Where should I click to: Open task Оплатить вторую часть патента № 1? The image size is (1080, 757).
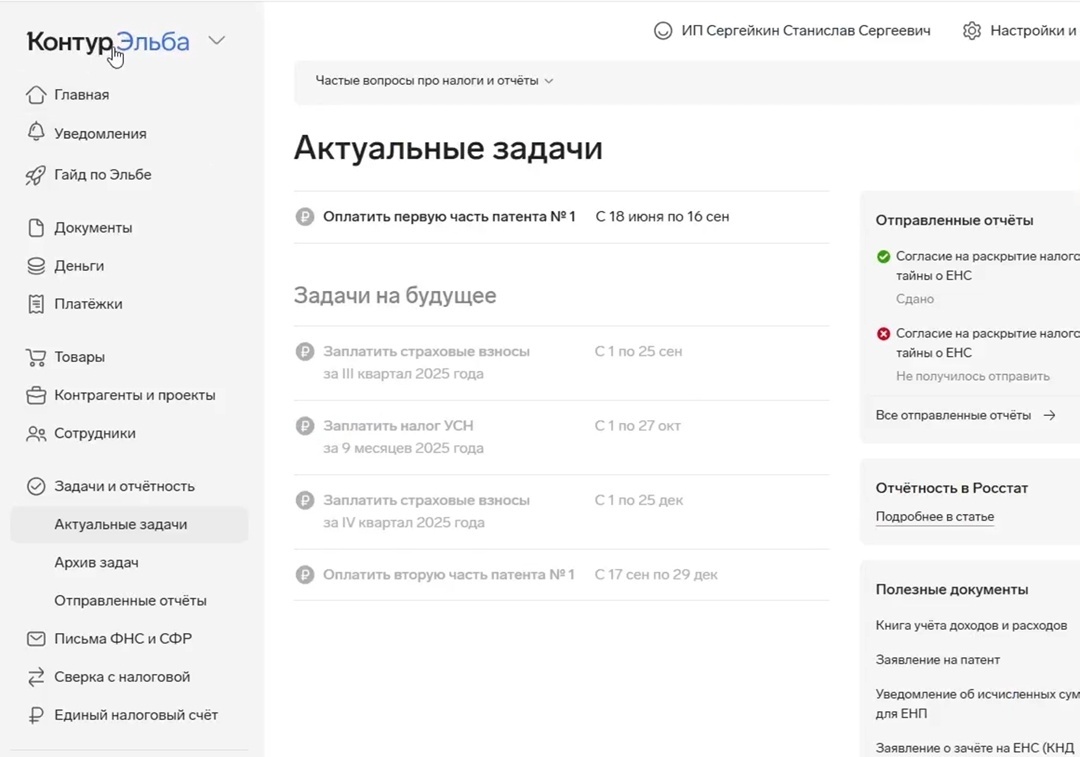tap(448, 574)
